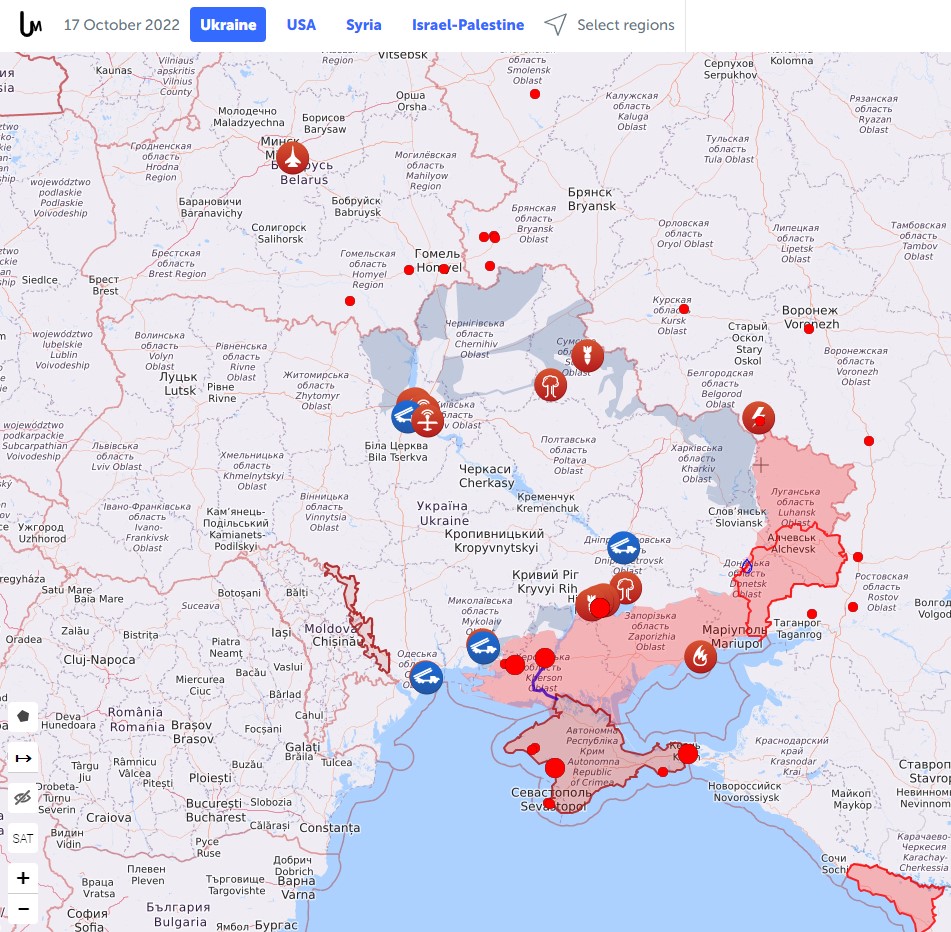Click the blue rocket launcher marker near Odesa
Screen dimensions: 951x932
coord(426,677)
